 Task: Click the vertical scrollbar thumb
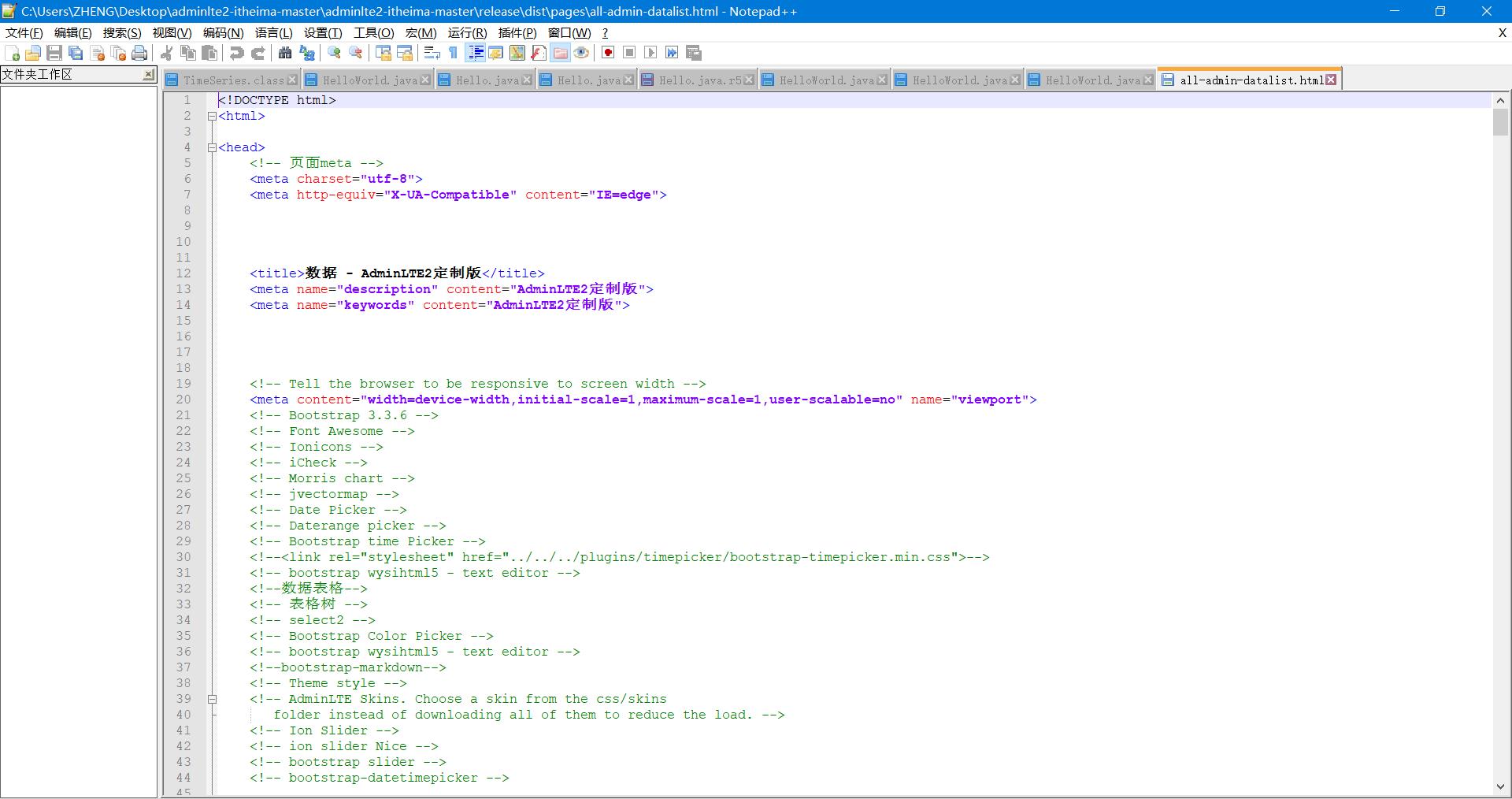pyautogui.click(x=1500, y=123)
